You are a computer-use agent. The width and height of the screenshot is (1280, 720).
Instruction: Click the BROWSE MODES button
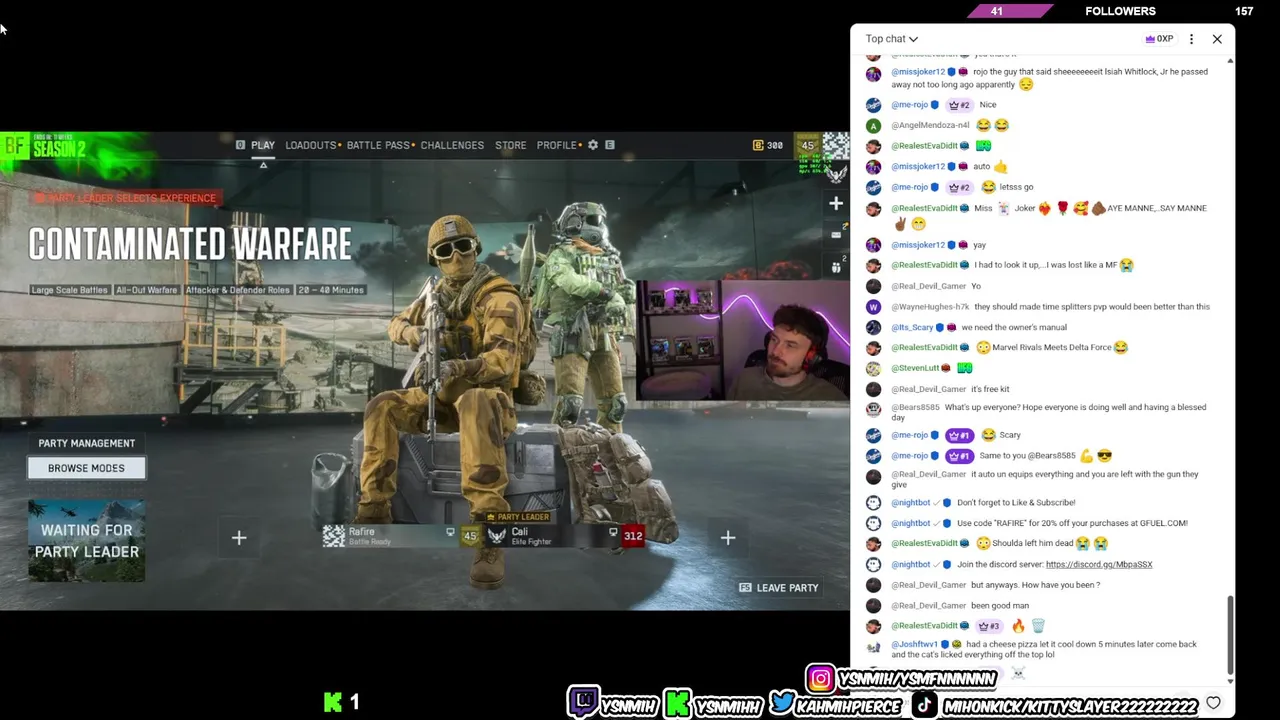[87, 468]
